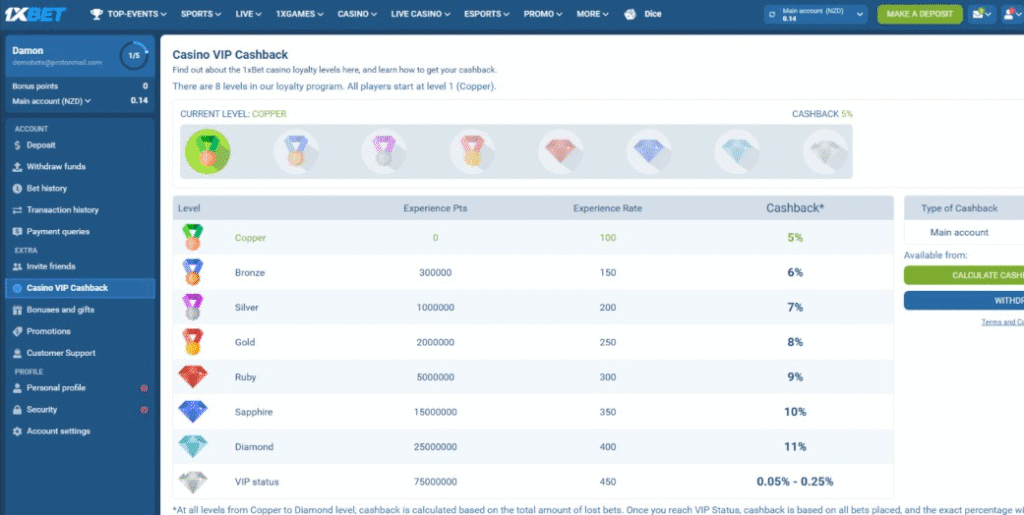Open the Terms and Conditions link

click(x=1002, y=322)
